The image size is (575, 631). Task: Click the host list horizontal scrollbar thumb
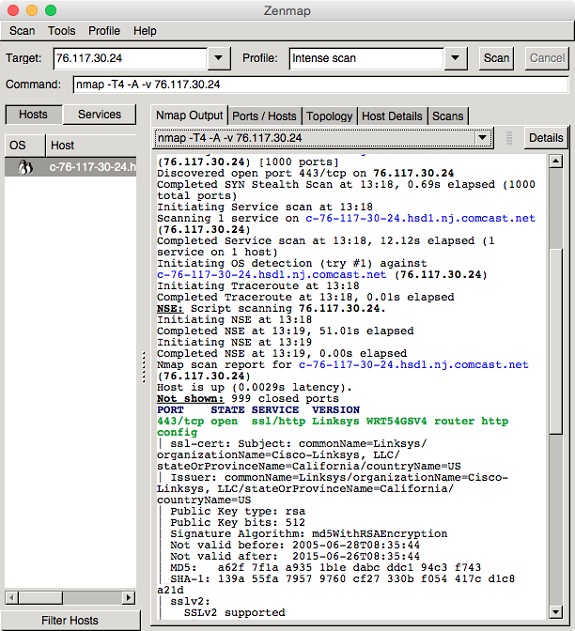(41, 597)
